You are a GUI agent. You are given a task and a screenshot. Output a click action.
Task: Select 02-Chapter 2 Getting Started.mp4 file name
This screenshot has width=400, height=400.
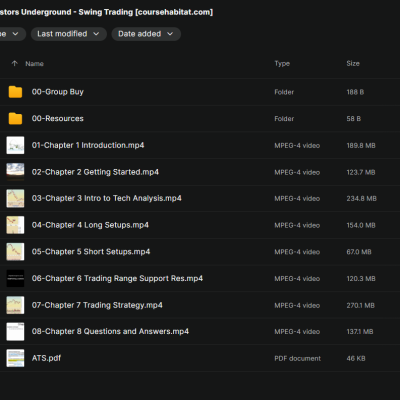pos(95,172)
